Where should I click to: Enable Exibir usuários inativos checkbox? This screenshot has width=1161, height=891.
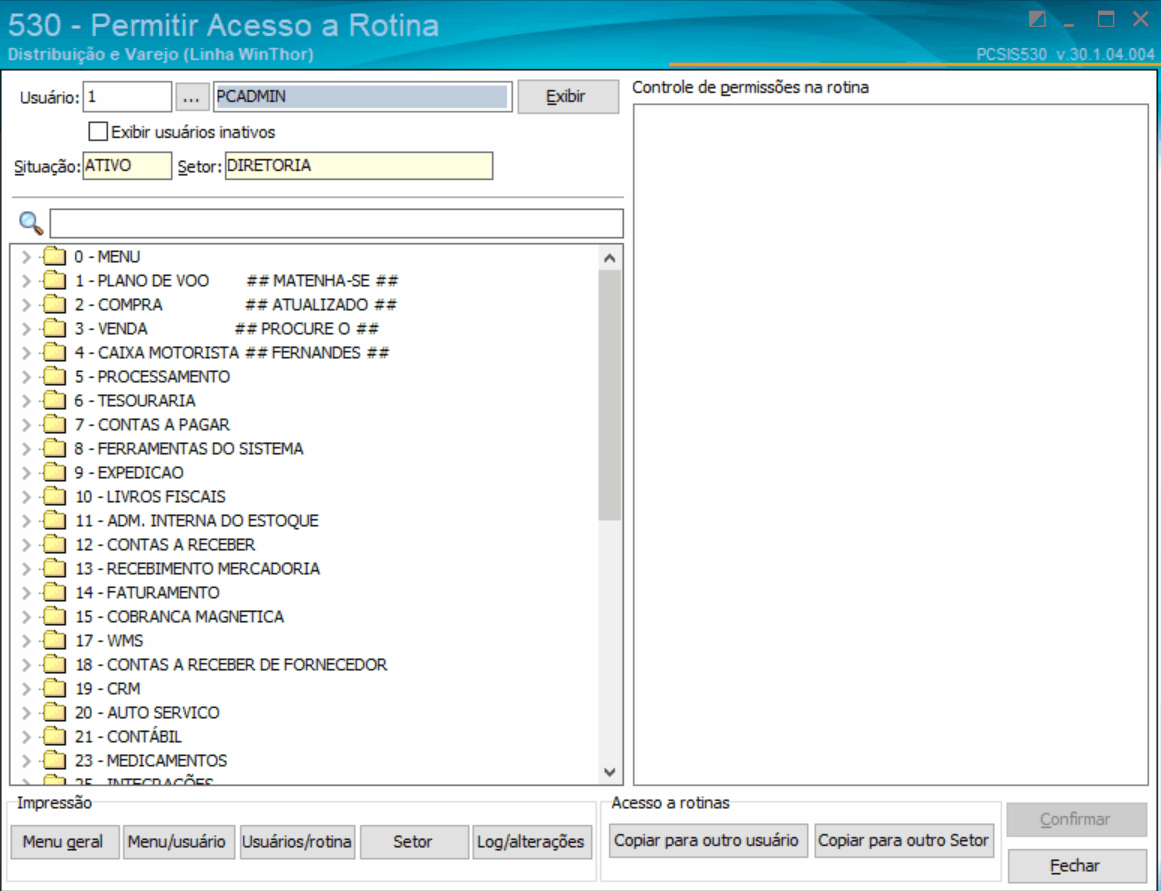click(x=98, y=132)
